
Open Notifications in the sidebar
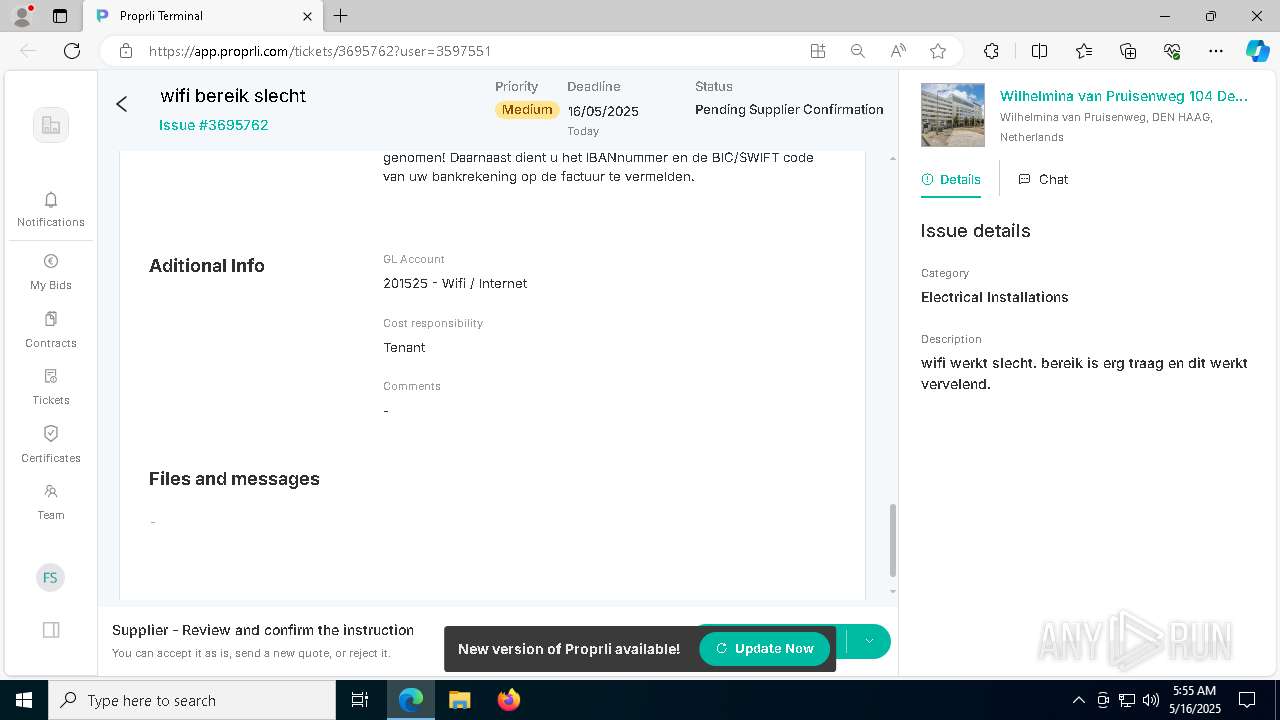[x=51, y=210]
